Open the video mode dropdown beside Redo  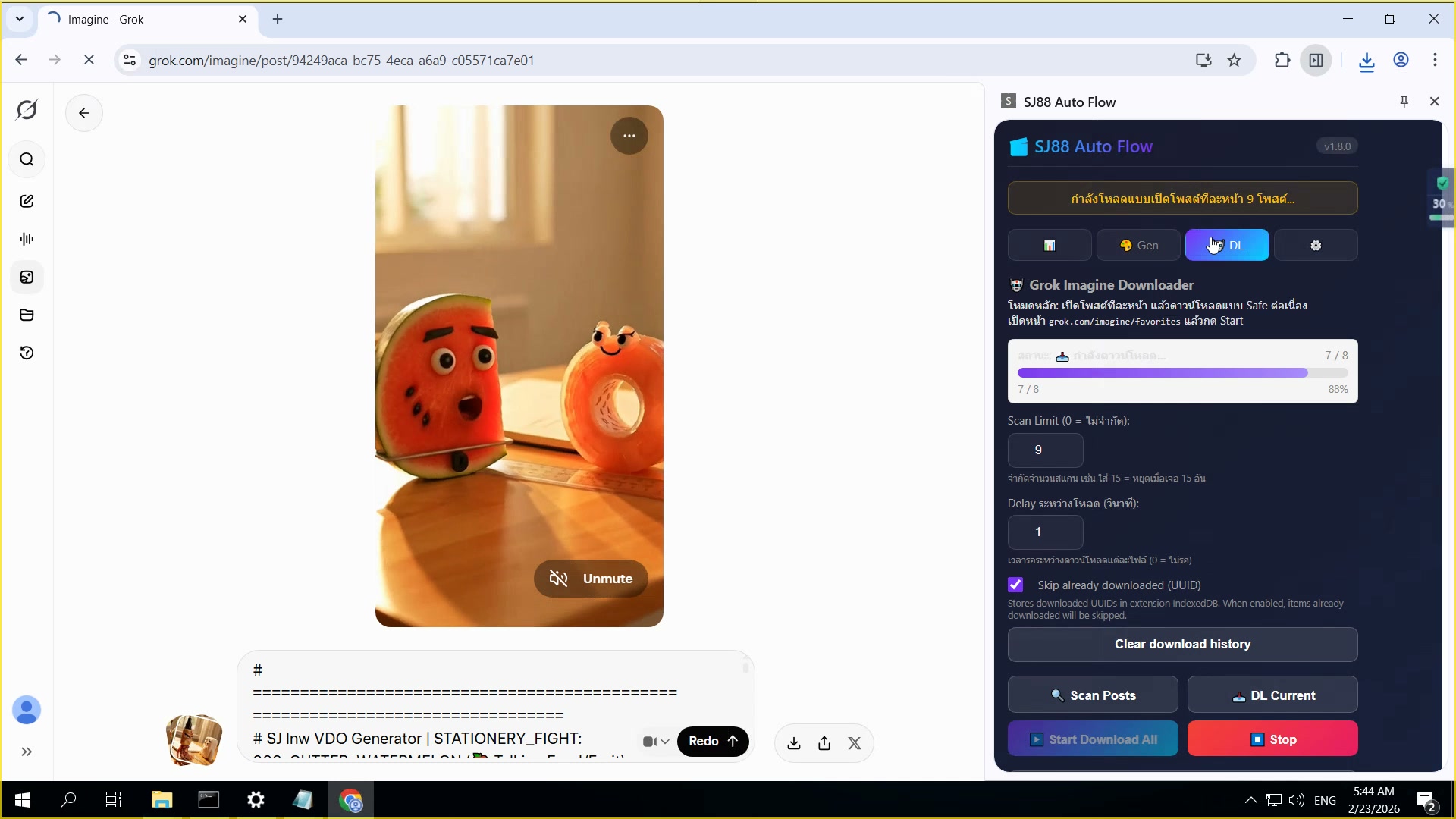coord(656,742)
